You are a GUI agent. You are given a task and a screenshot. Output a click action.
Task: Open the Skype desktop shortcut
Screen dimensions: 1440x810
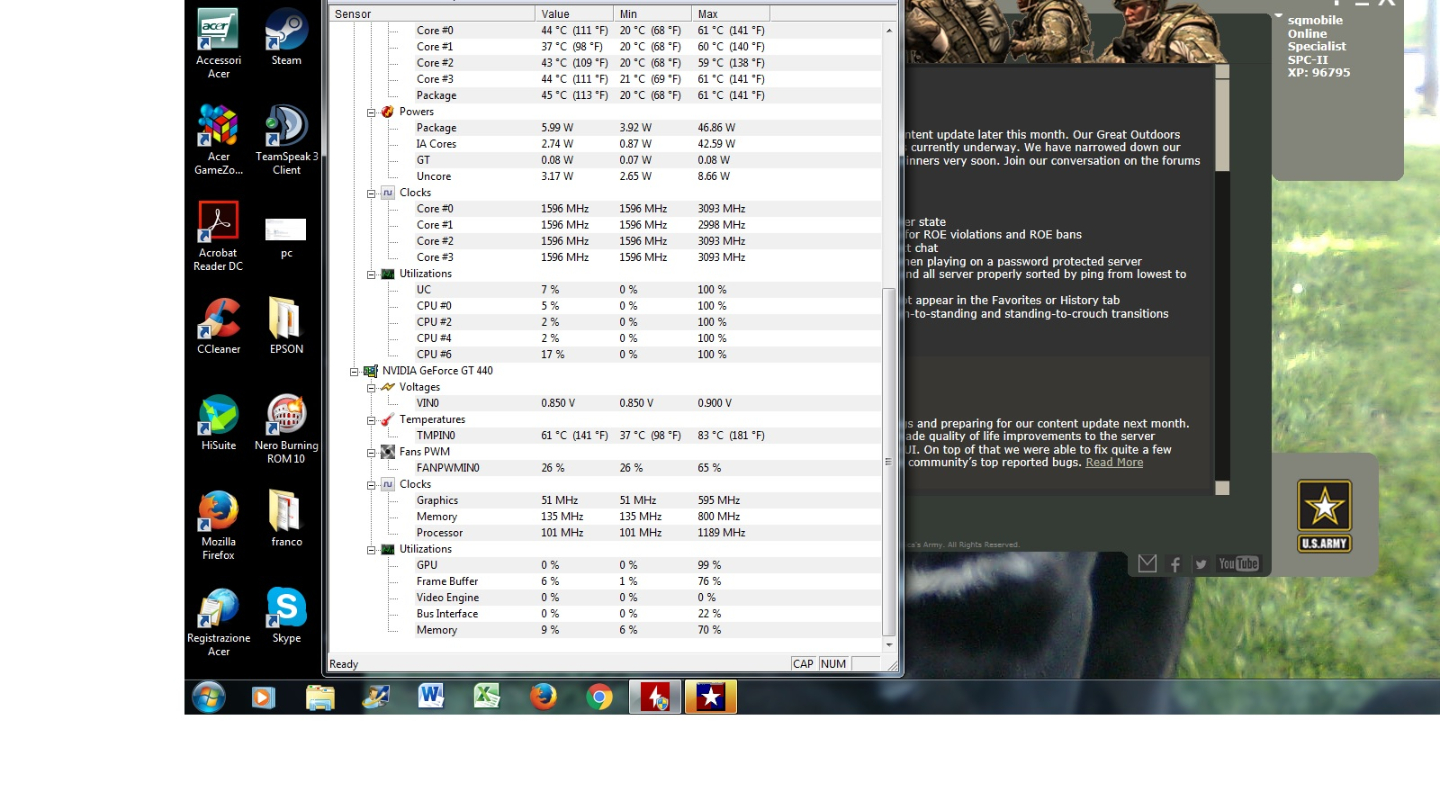(x=286, y=614)
